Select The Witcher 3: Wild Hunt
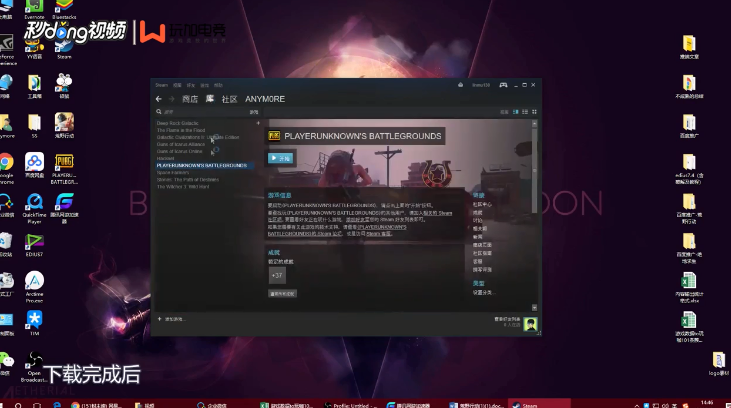 (x=183, y=187)
